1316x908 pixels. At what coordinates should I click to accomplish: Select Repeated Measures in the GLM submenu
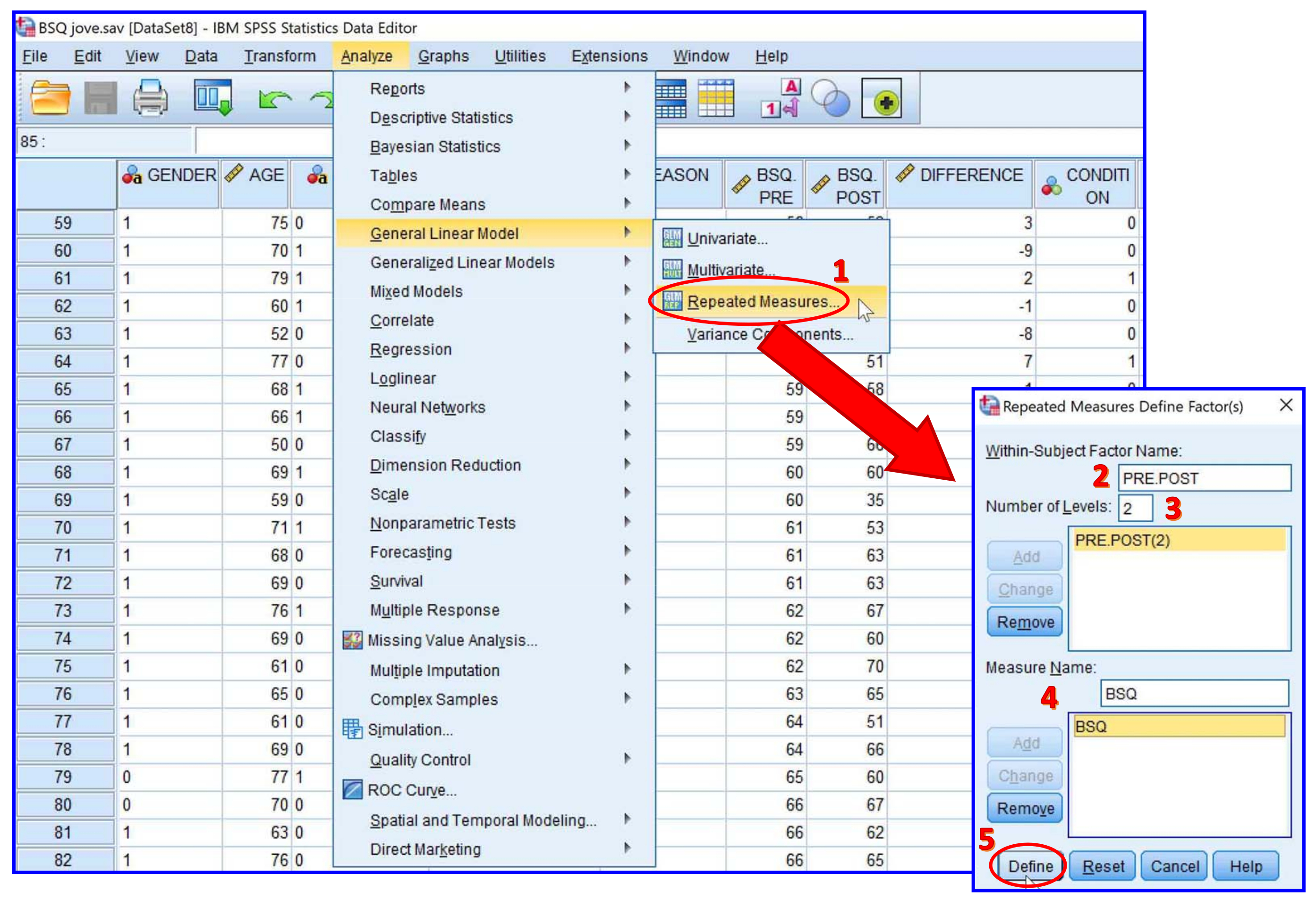pos(763,302)
